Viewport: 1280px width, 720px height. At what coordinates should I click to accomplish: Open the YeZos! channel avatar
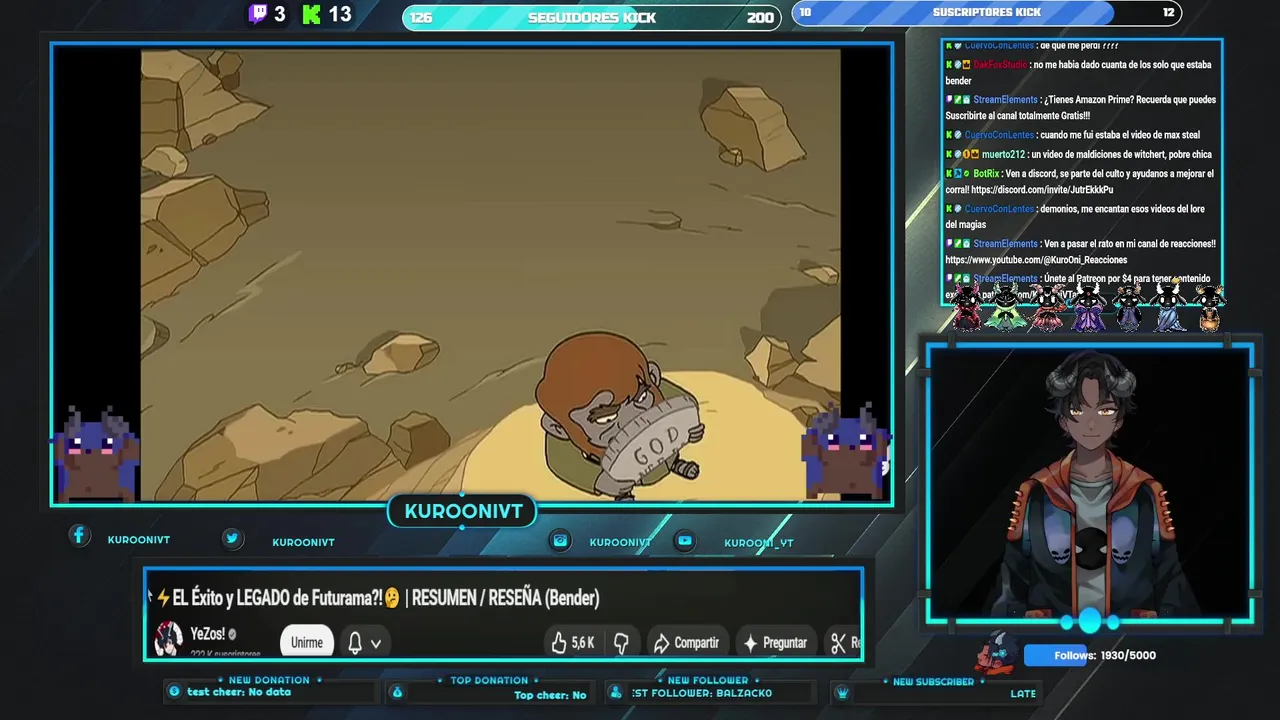[x=168, y=637]
